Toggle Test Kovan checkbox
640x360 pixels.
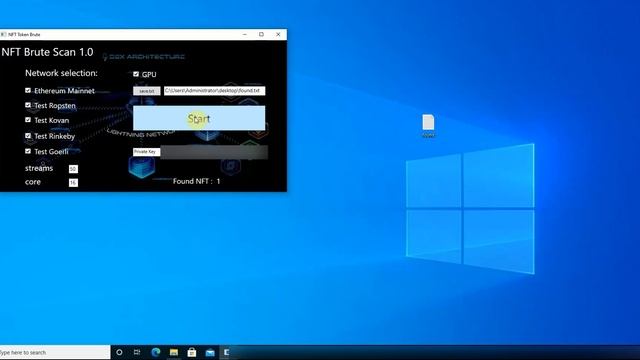[28, 120]
